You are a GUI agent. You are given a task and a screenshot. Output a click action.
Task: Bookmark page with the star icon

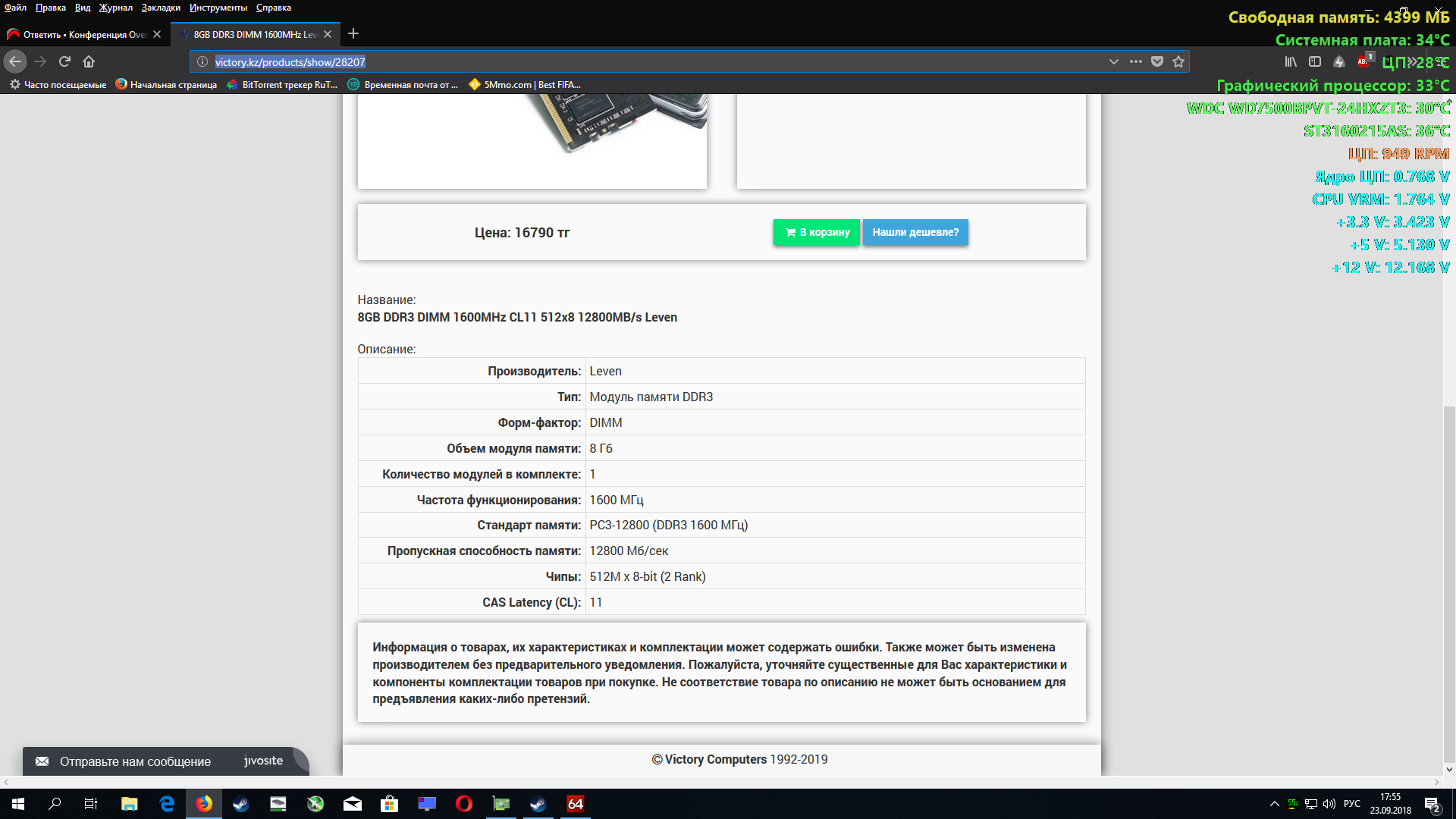[x=1178, y=61]
